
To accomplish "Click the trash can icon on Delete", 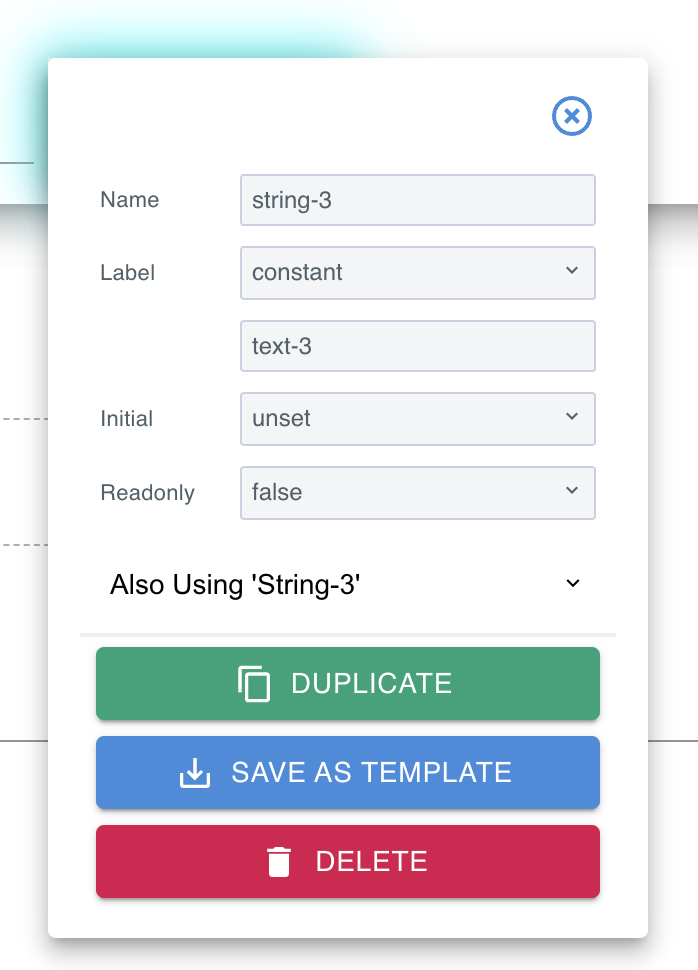I will pos(279,862).
